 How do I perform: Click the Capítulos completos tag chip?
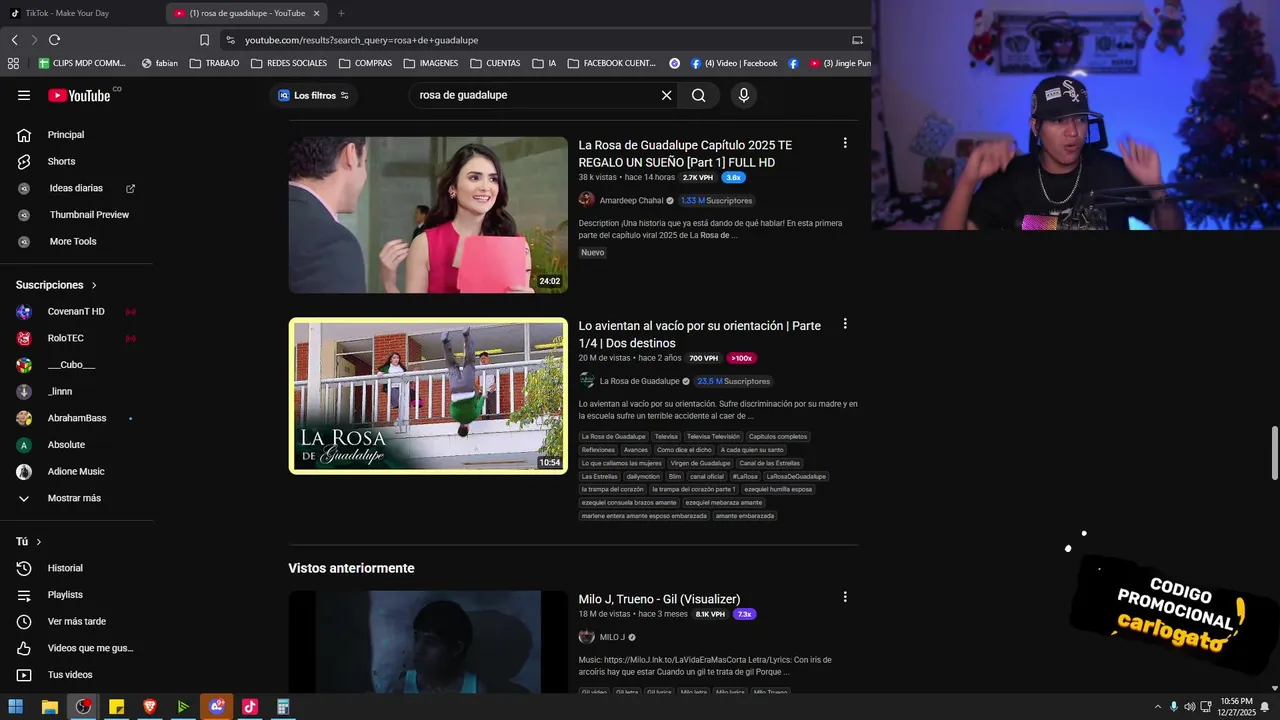point(778,437)
